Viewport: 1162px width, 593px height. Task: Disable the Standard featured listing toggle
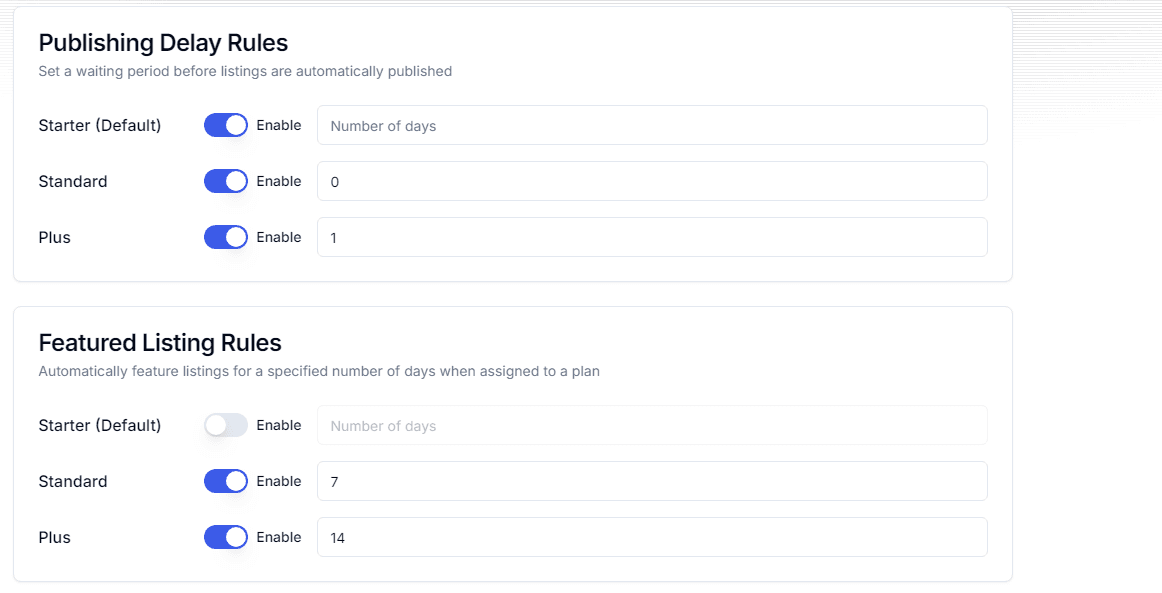point(225,481)
